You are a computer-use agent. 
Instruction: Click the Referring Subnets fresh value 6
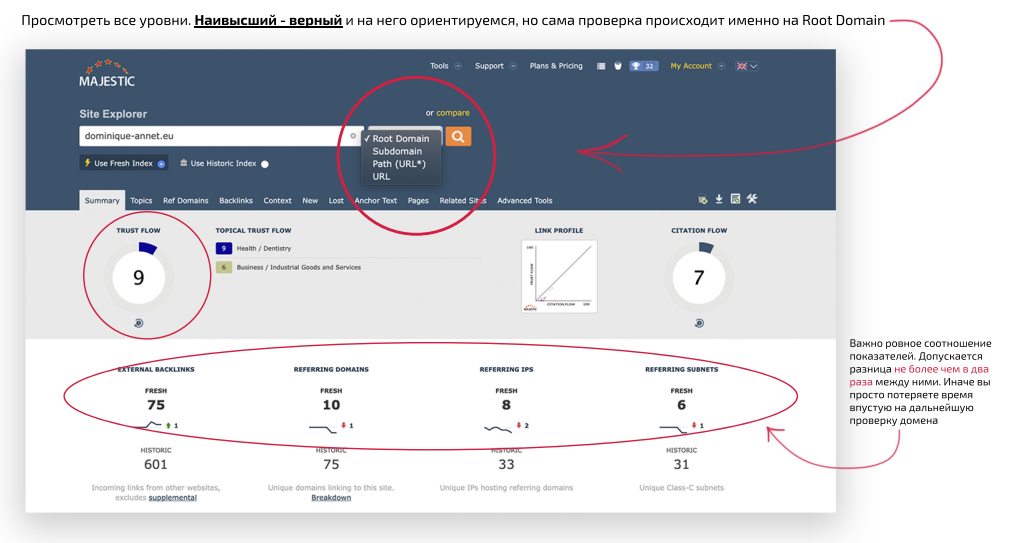point(681,405)
